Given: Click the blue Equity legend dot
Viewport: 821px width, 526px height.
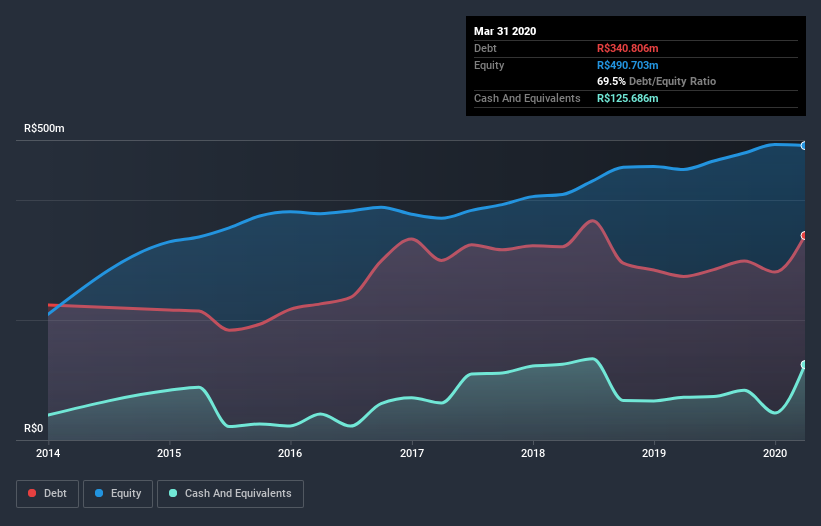Looking at the screenshot, I should click(99, 493).
